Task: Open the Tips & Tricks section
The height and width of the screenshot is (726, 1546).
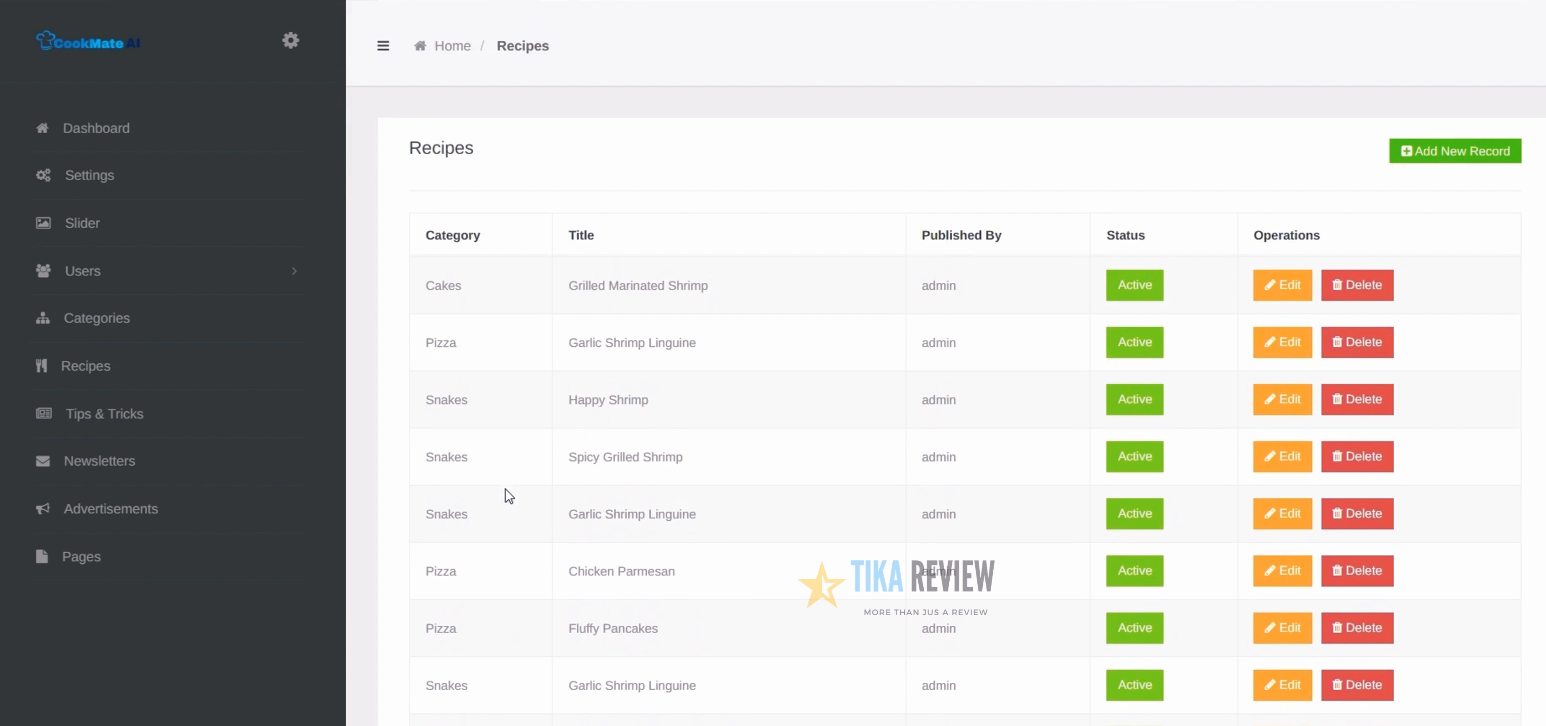Action: click(103, 413)
